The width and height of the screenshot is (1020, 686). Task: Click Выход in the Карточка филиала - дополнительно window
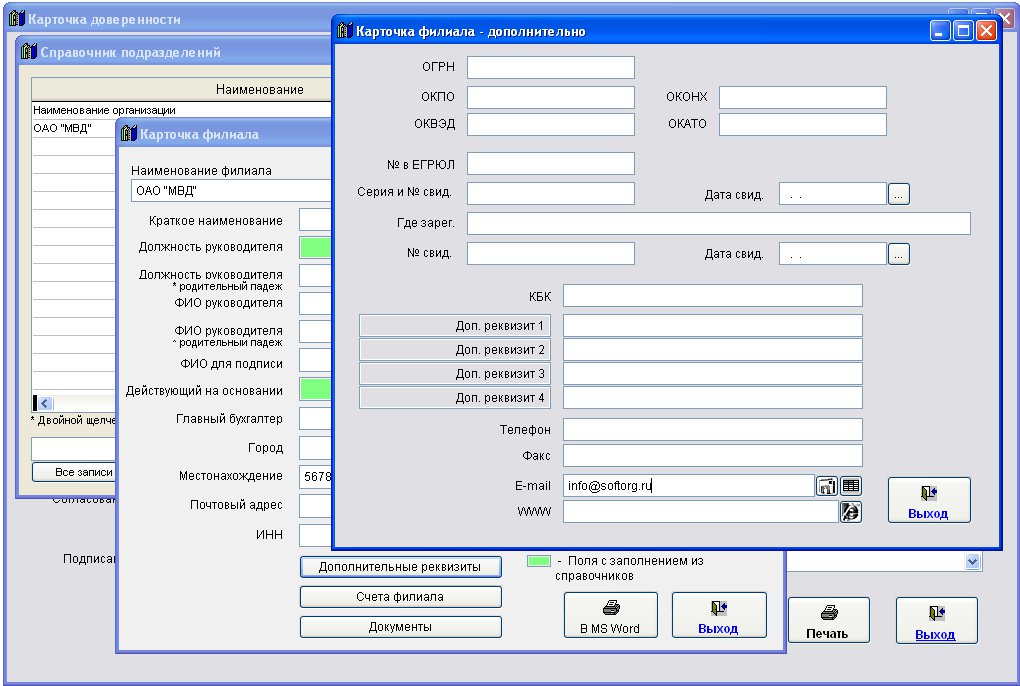coord(927,499)
